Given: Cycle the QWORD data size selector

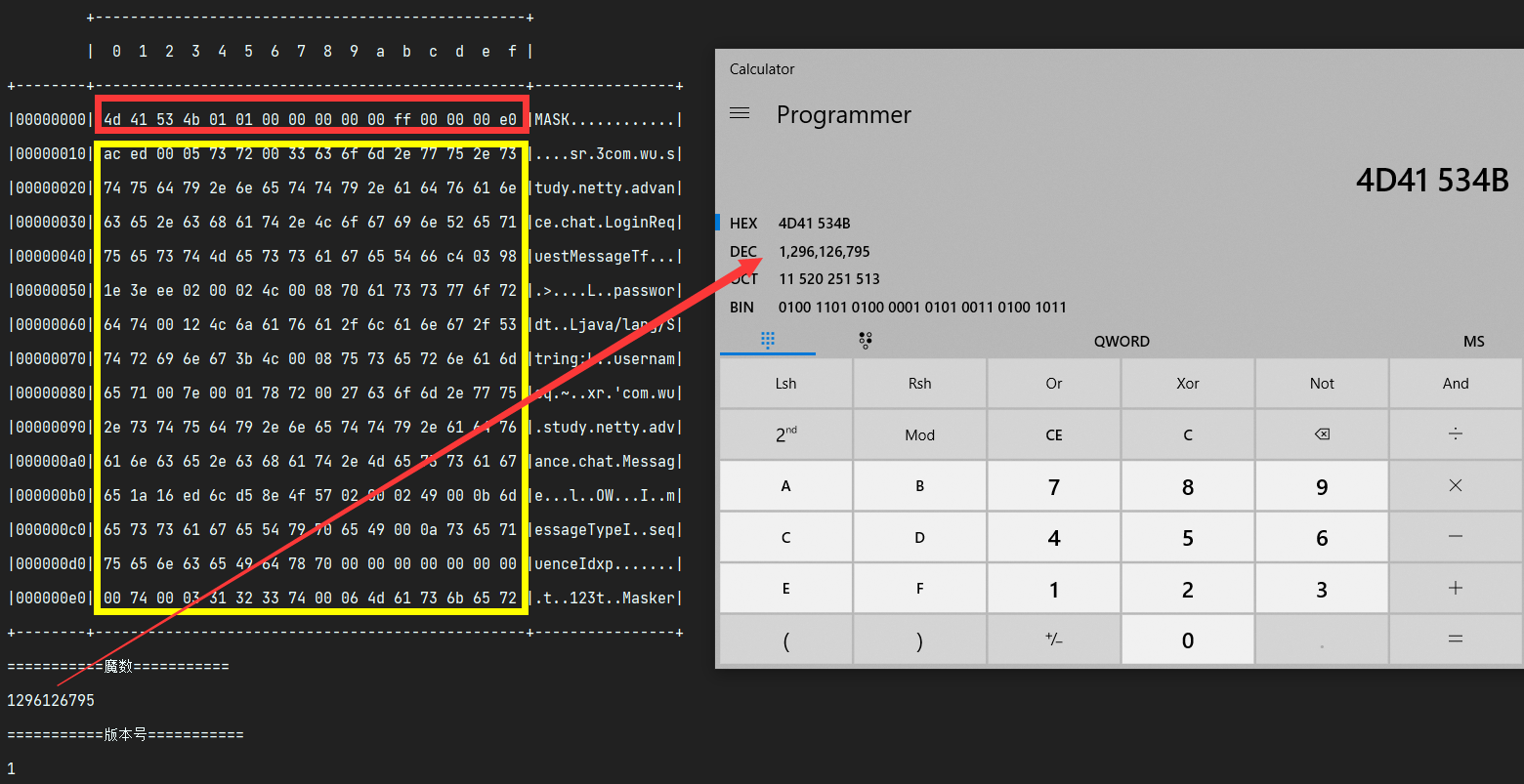Looking at the screenshot, I should point(1122,341).
